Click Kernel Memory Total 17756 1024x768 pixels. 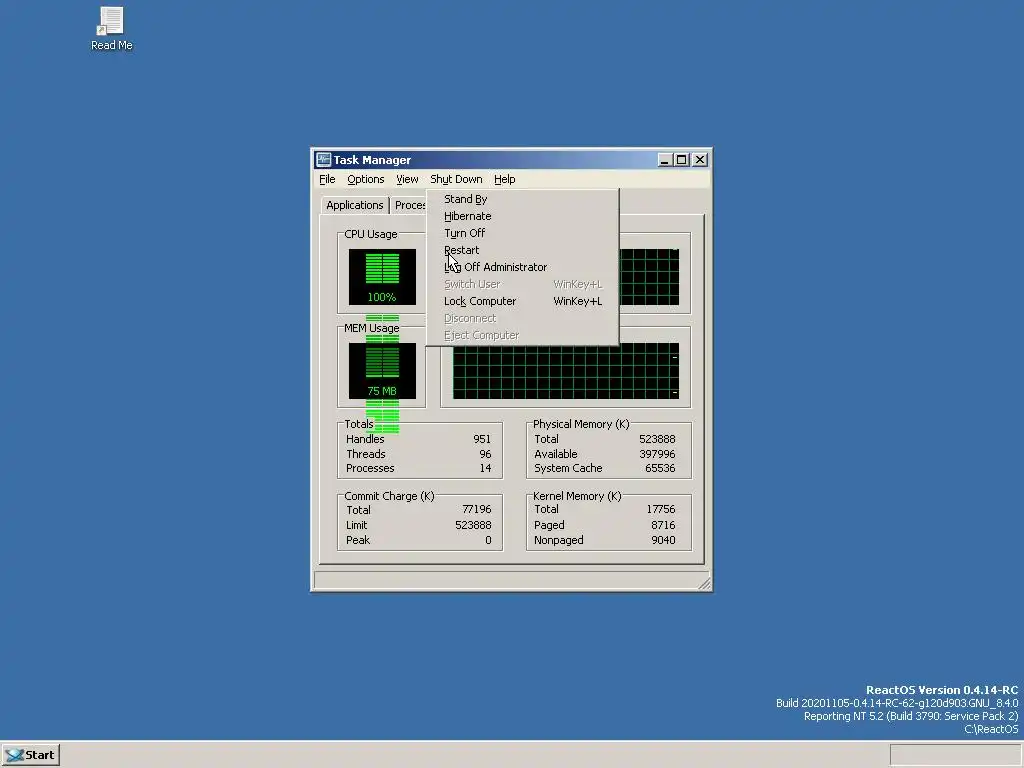[660, 509]
